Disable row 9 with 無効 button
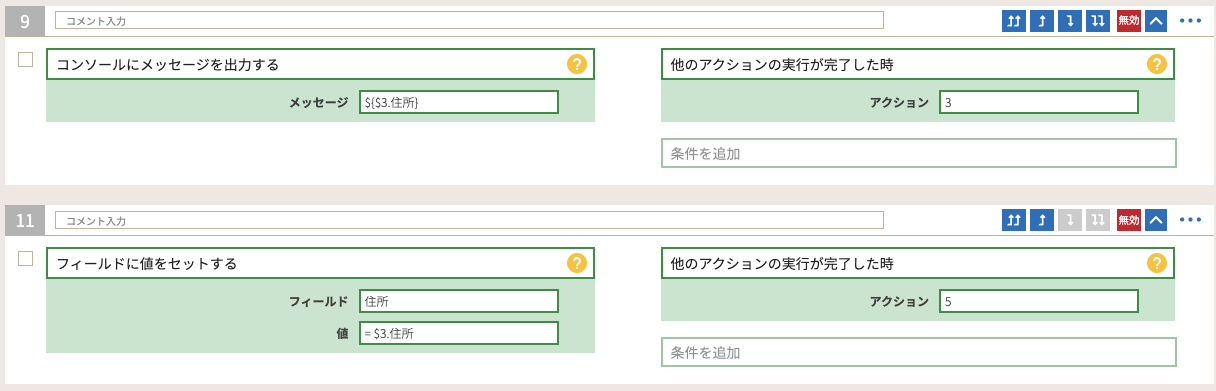Viewport: 1216px width, 391px height. tap(1129, 20)
